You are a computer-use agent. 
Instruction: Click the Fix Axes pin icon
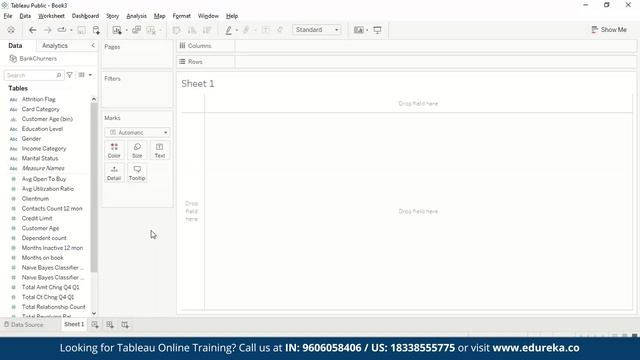(x=280, y=30)
